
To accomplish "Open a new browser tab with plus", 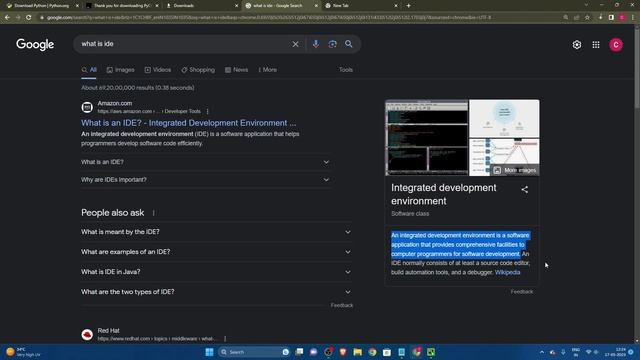I will pyautogui.click(x=408, y=6).
